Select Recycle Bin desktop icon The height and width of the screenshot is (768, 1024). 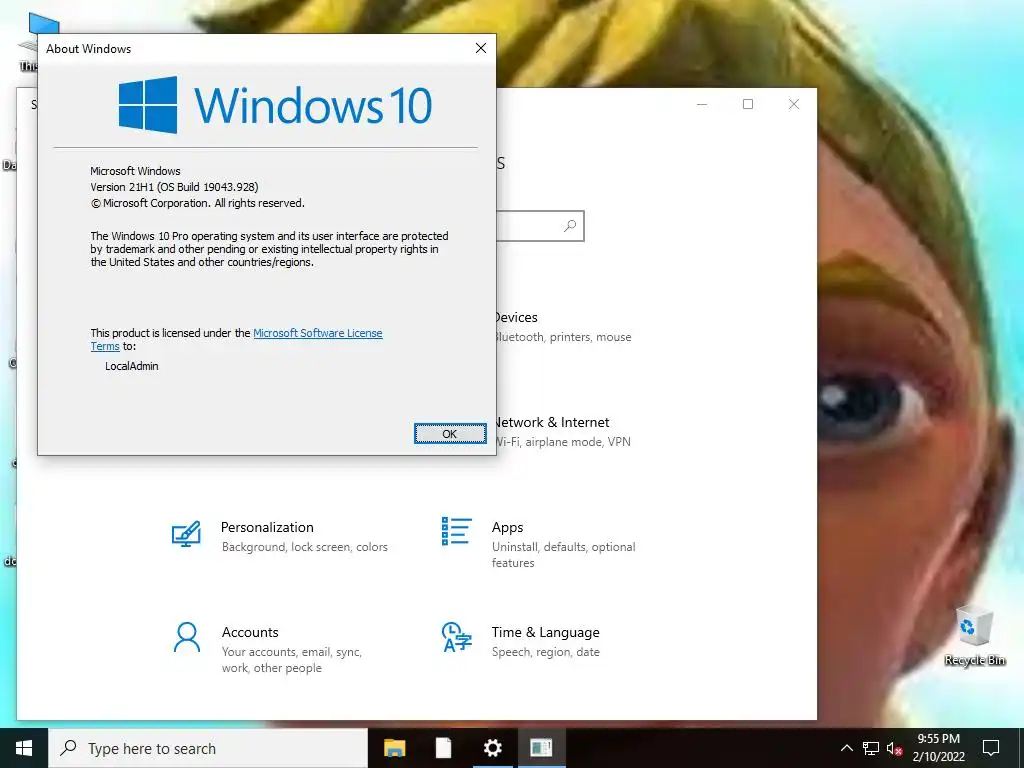point(974,636)
